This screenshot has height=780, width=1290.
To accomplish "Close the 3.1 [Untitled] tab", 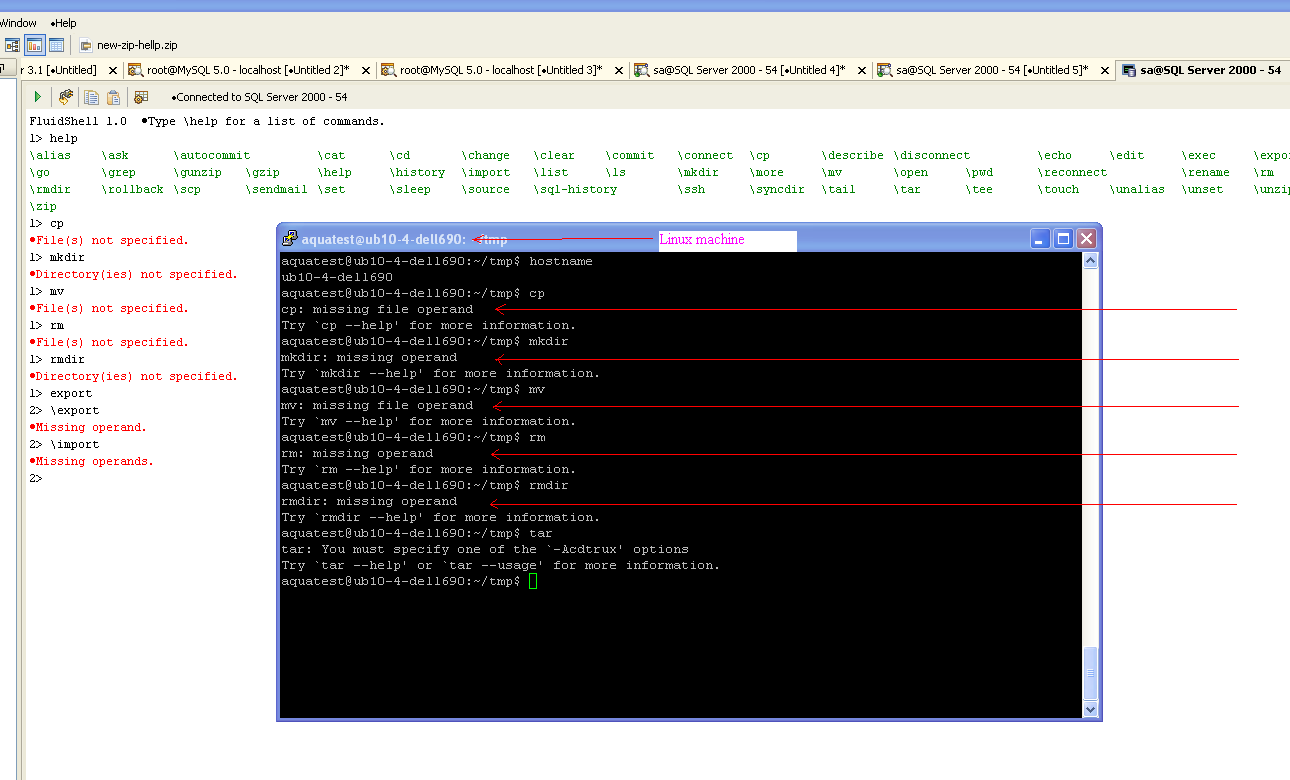I will click(112, 70).
